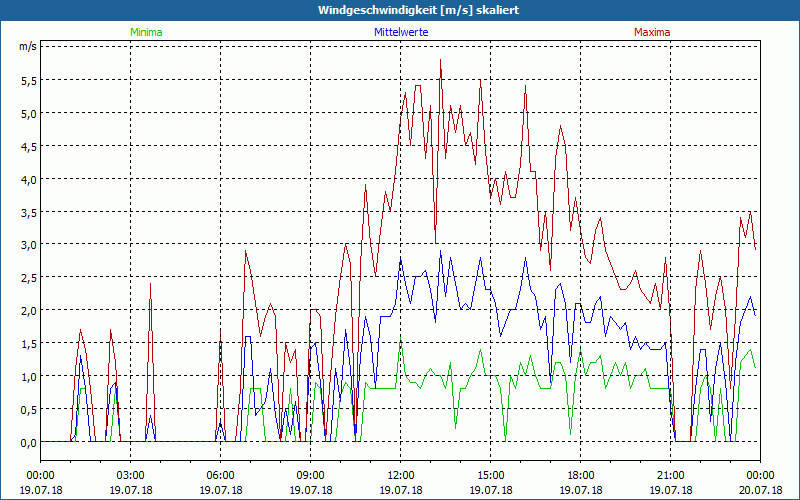Image resolution: width=800 pixels, height=500 pixels.
Task: Click the 0,5 value on y-axis
Action: pos(28,410)
